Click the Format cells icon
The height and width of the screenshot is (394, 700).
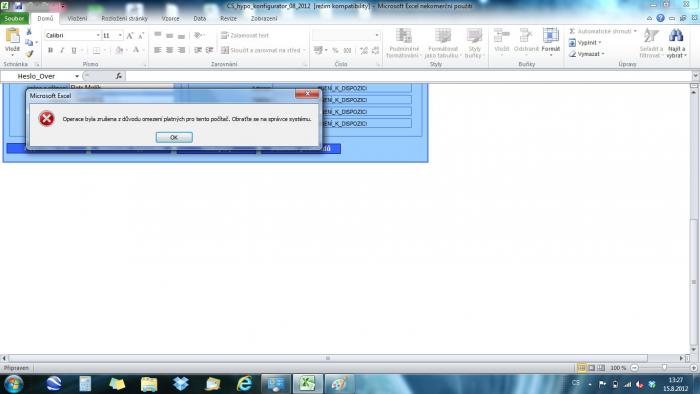tap(550, 36)
